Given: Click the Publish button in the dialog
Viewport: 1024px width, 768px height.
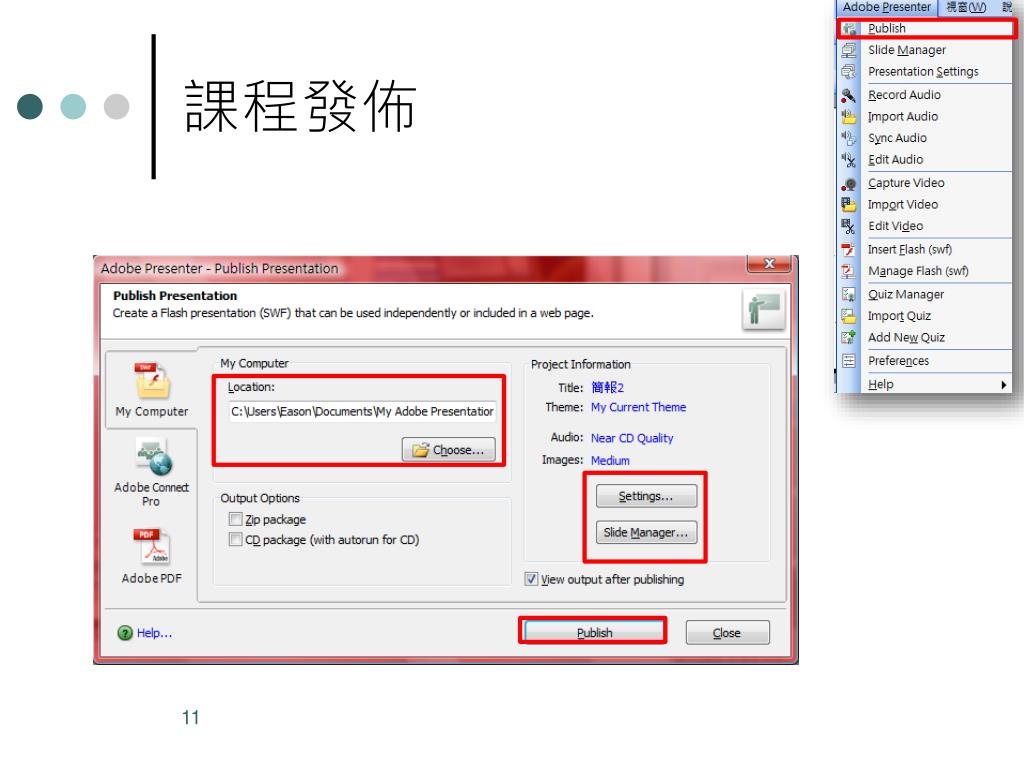Looking at the screenshot, I should [x=594, y=632].
